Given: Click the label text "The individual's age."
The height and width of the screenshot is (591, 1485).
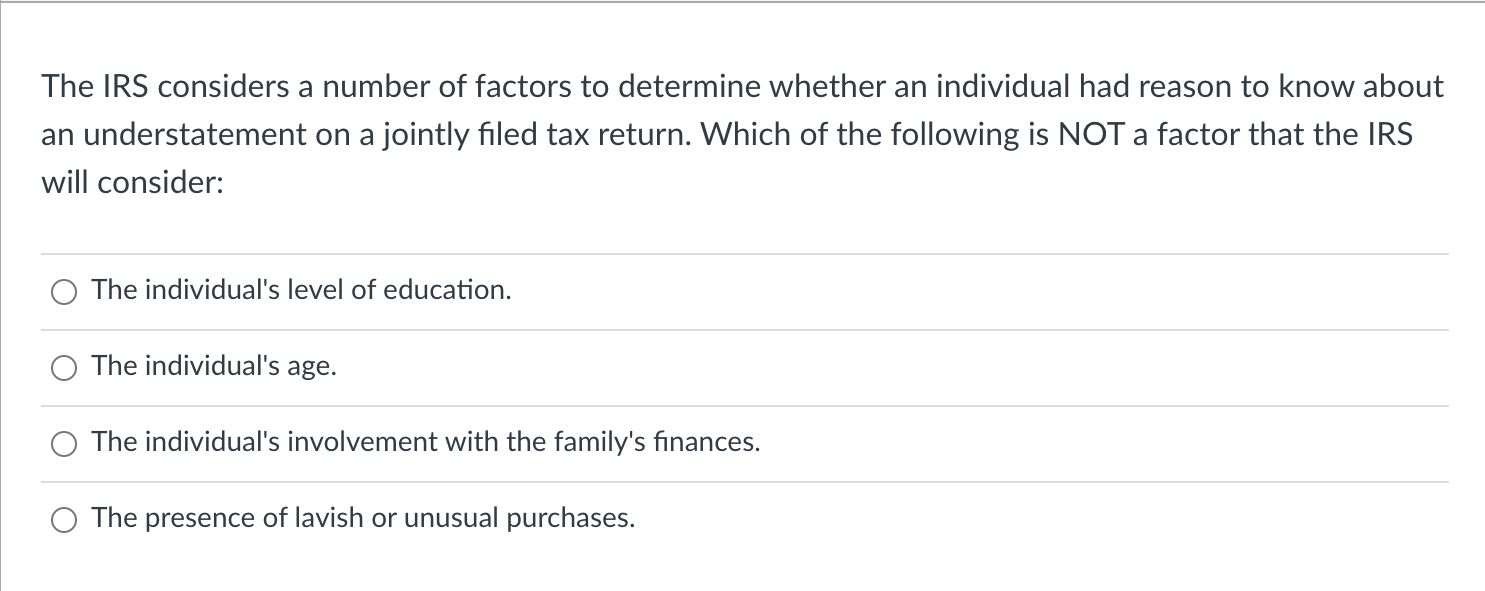Looking at the screenshot, I should pos(214,367).
